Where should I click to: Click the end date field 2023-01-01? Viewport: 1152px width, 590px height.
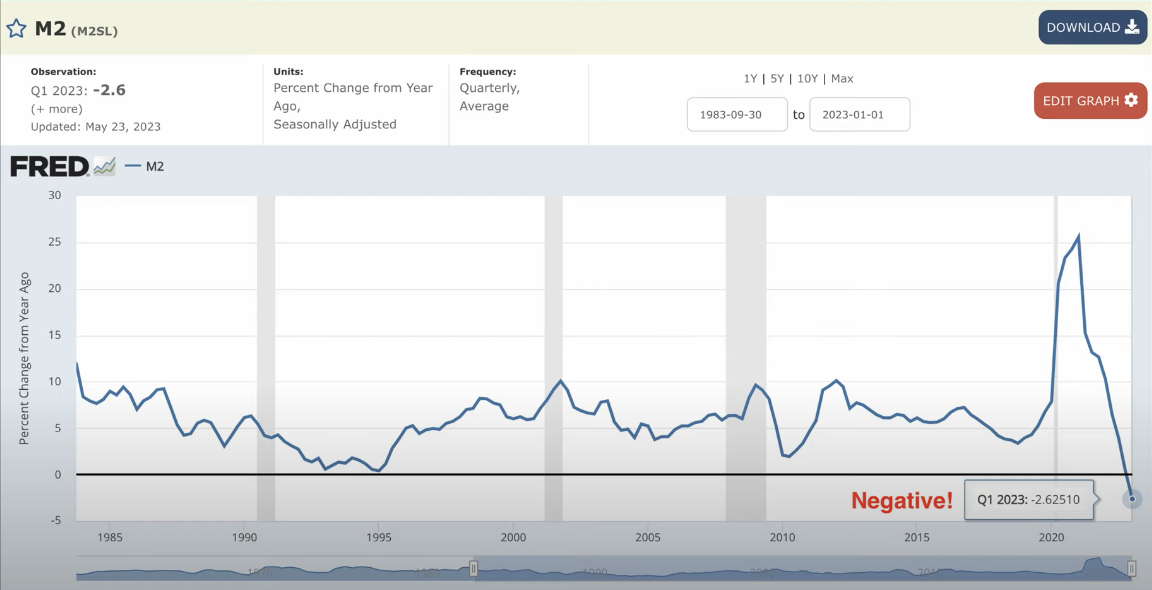click(859, 114)
